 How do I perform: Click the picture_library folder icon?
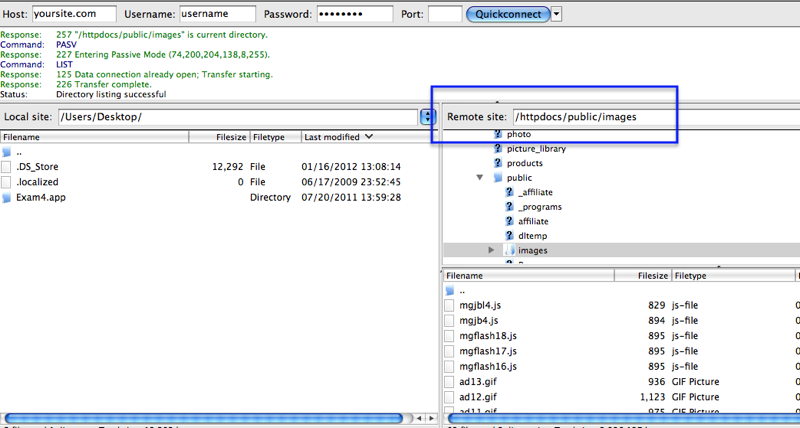(x=498, y=148)
